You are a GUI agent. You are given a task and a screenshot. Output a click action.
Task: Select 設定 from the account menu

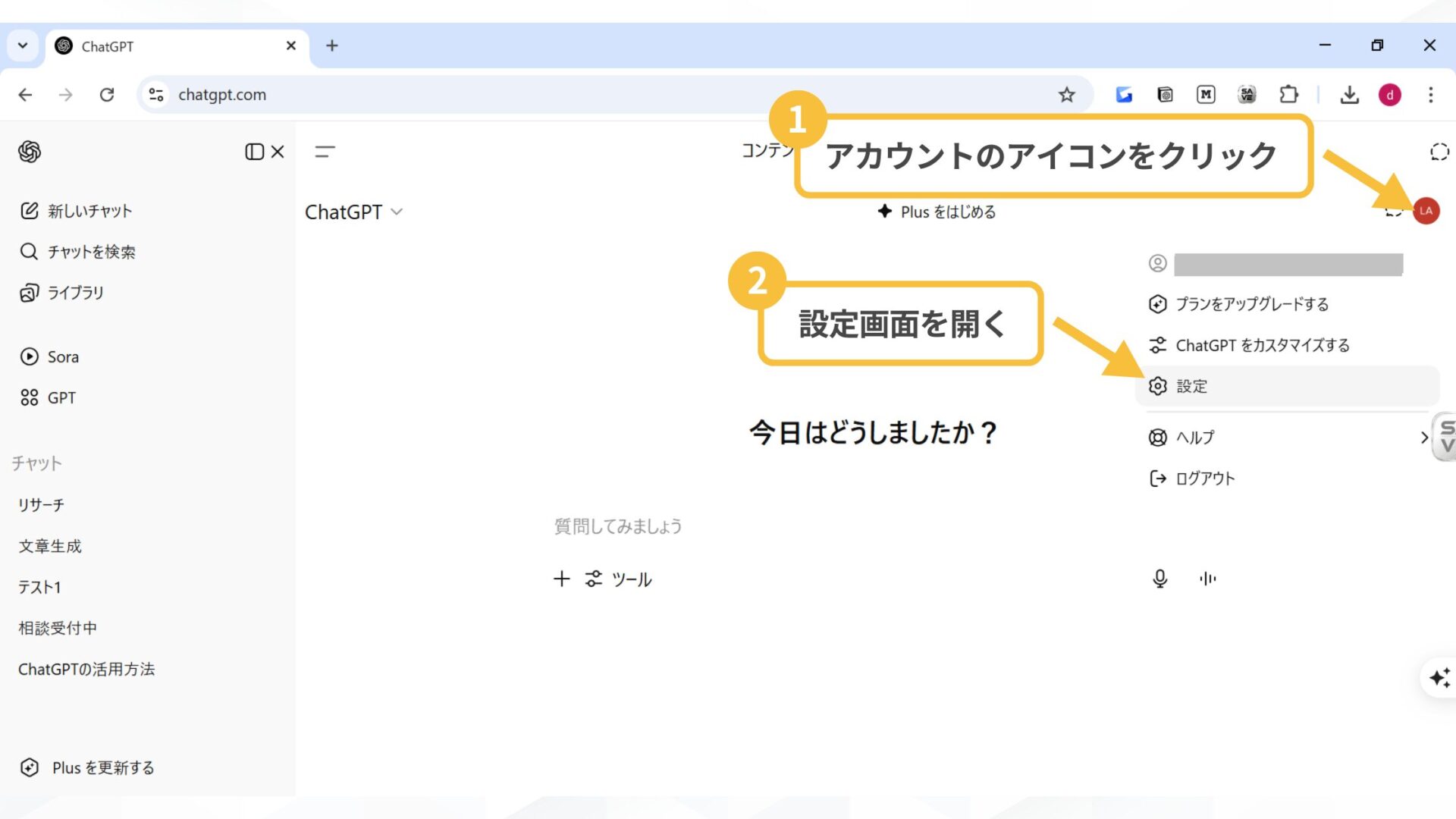point(1191,386)
